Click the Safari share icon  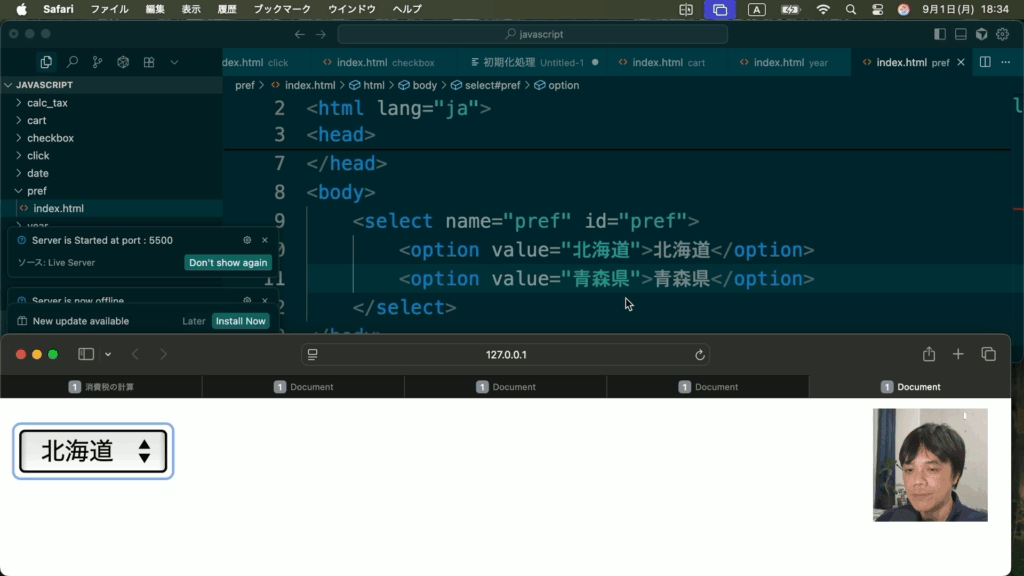tap(929, 354)
